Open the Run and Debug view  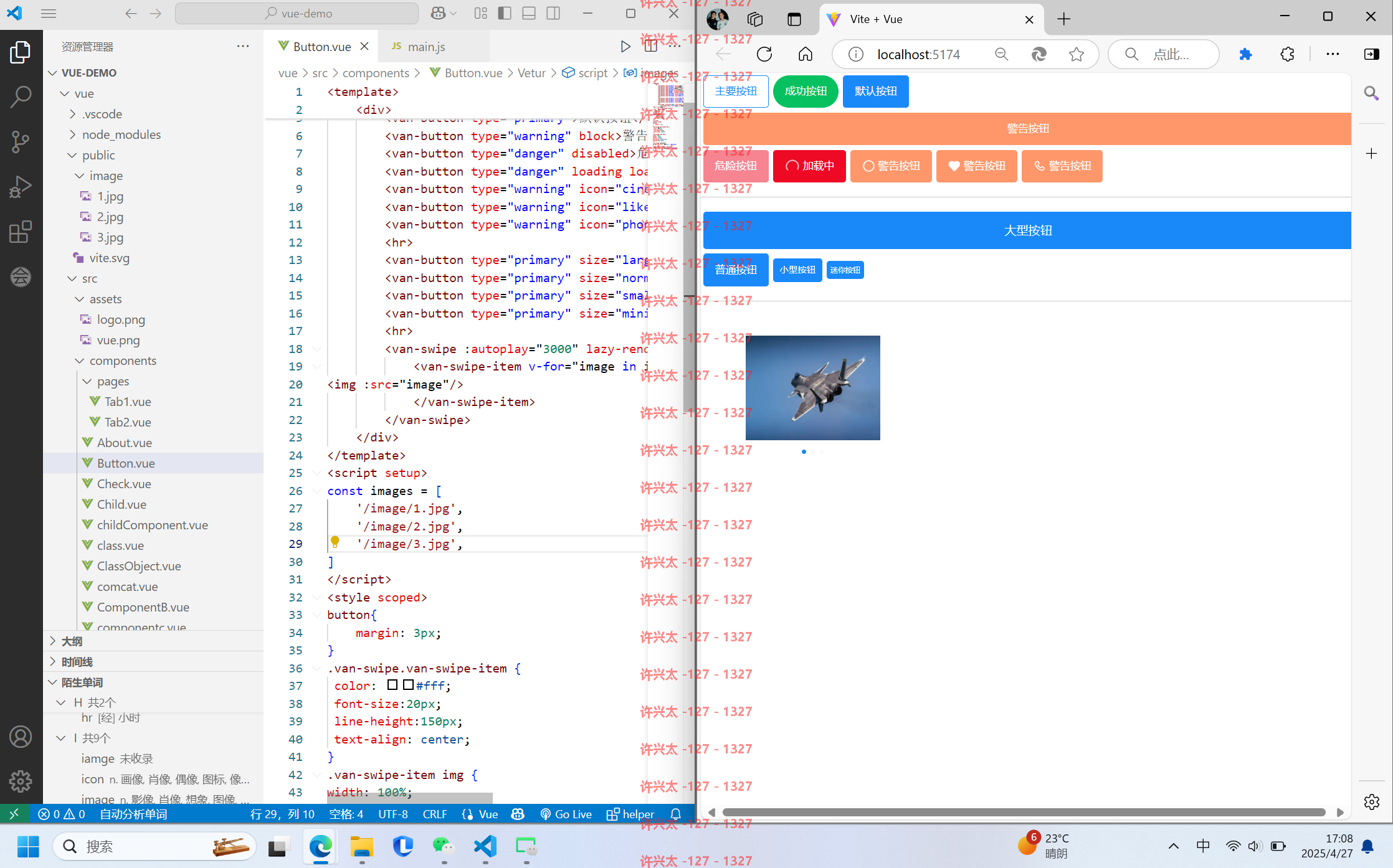(x=21, y=187)
